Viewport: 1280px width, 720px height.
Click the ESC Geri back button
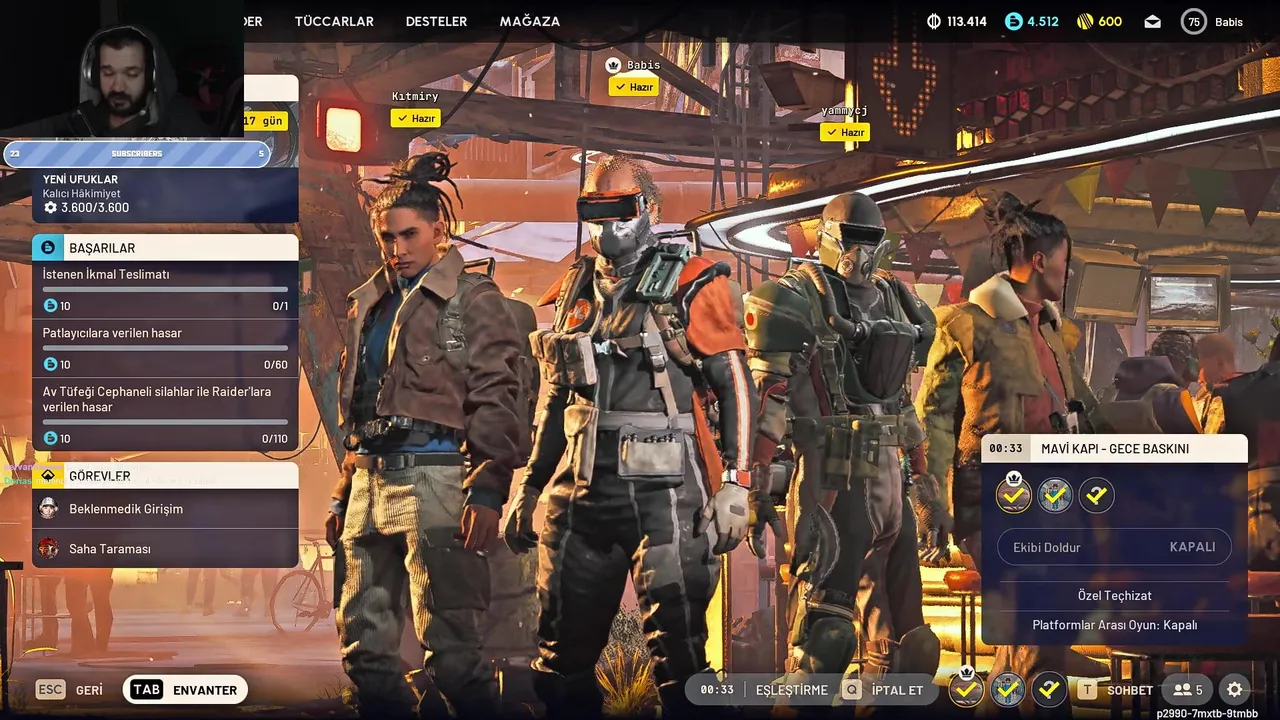click(69, 690)
